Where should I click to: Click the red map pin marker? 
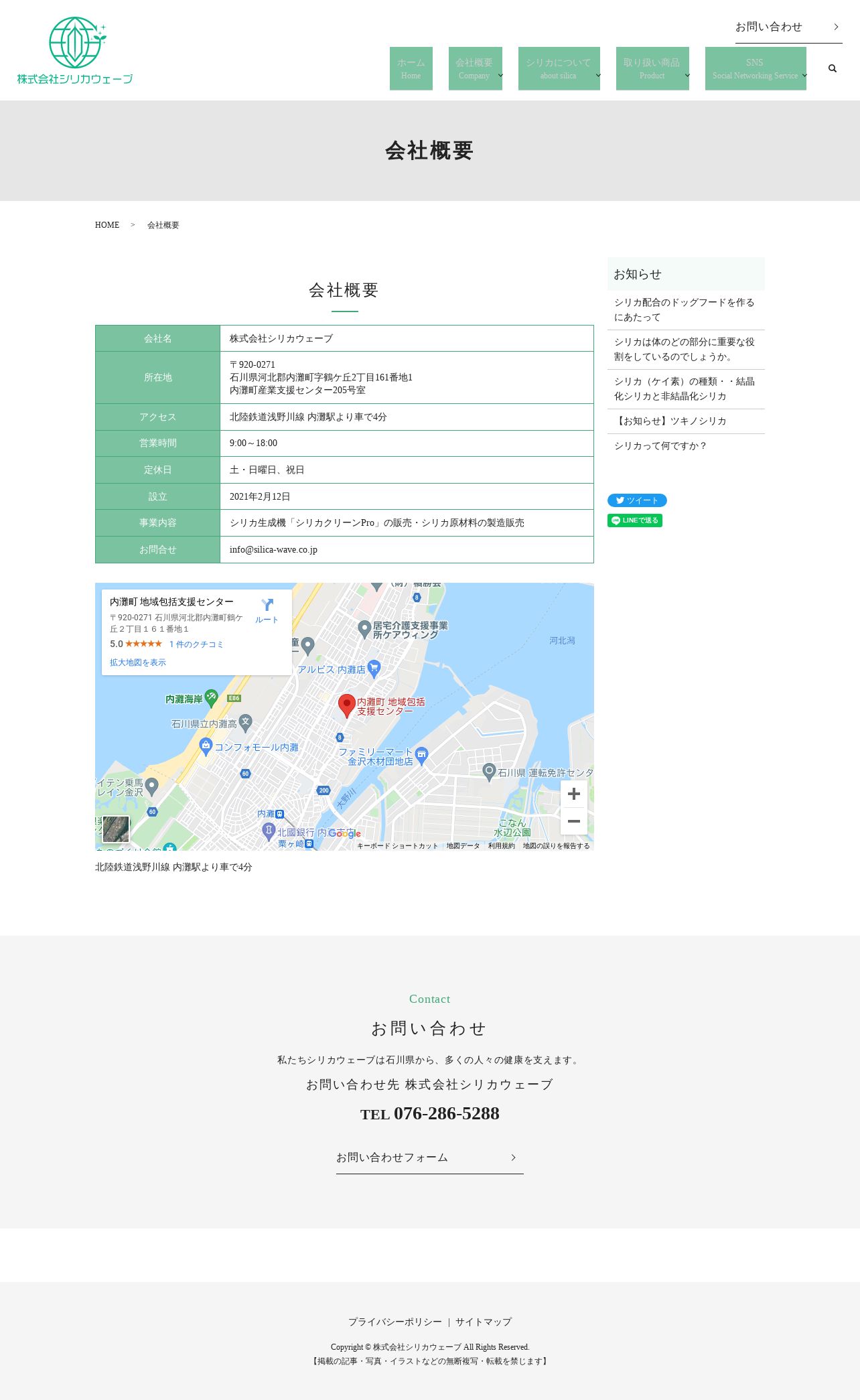coord(346,706)
